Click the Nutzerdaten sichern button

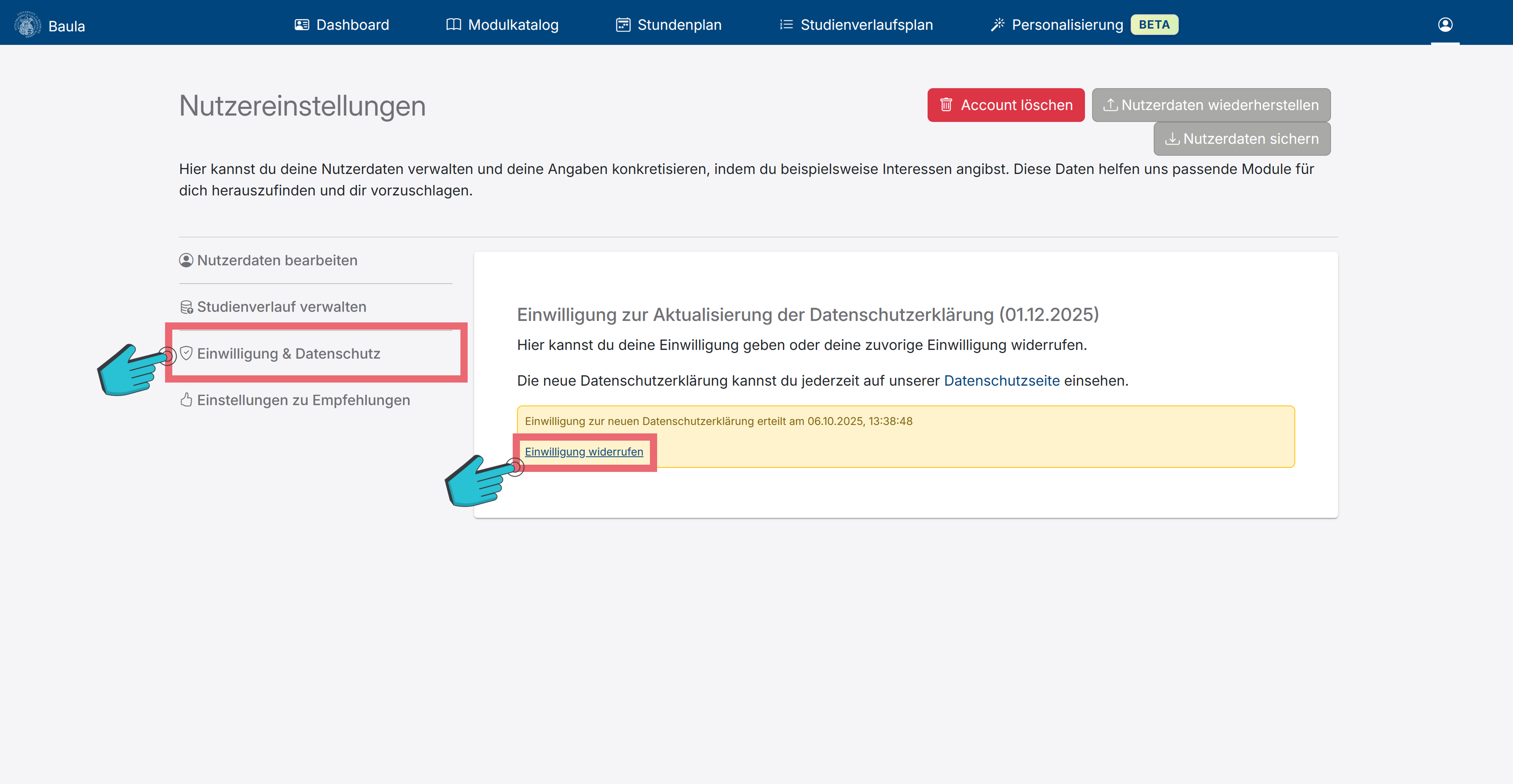1242,139
